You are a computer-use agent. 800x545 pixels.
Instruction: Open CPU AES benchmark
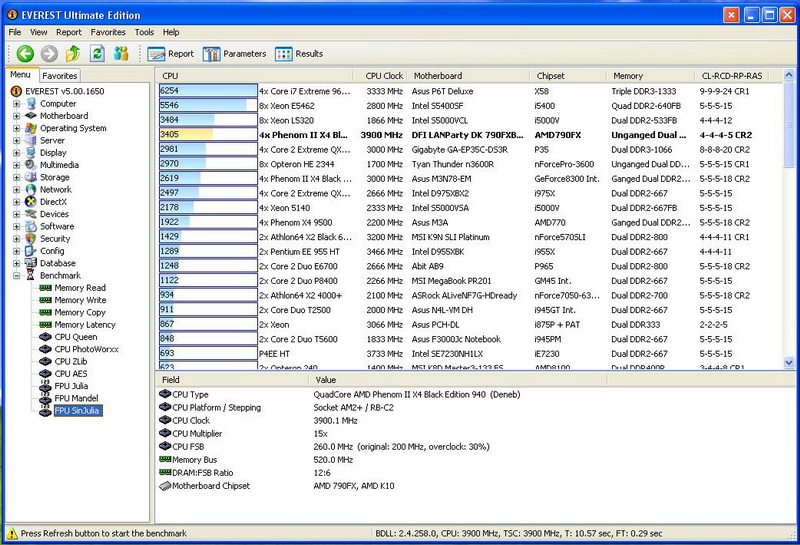[71, 374]
